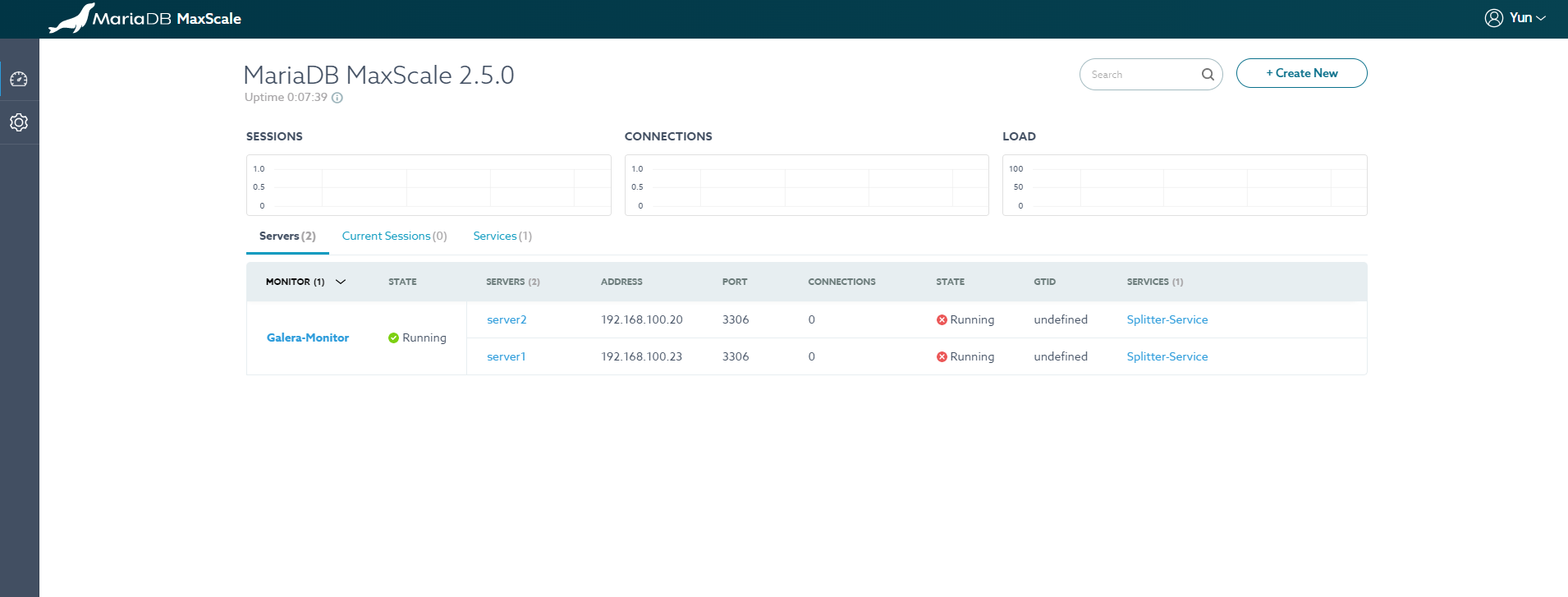The width and height of the screenshot is (1568, 597).
Task: Click the CONNECTIONS column header in table
Action: point(841,282)
